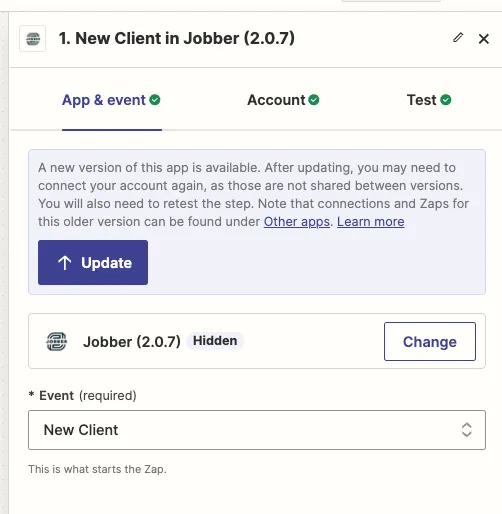Viewport: 502px width, 514px height.
Task: Click the green check next to Account
Action: coord(314,100)
